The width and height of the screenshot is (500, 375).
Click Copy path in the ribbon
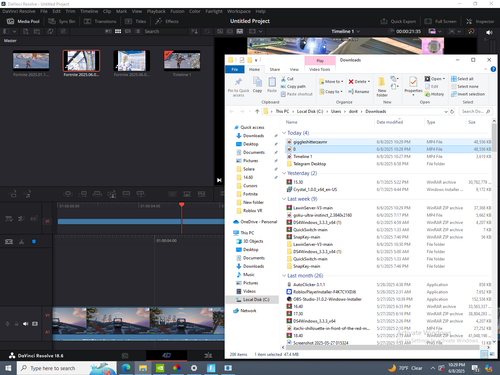coord(293,86)
